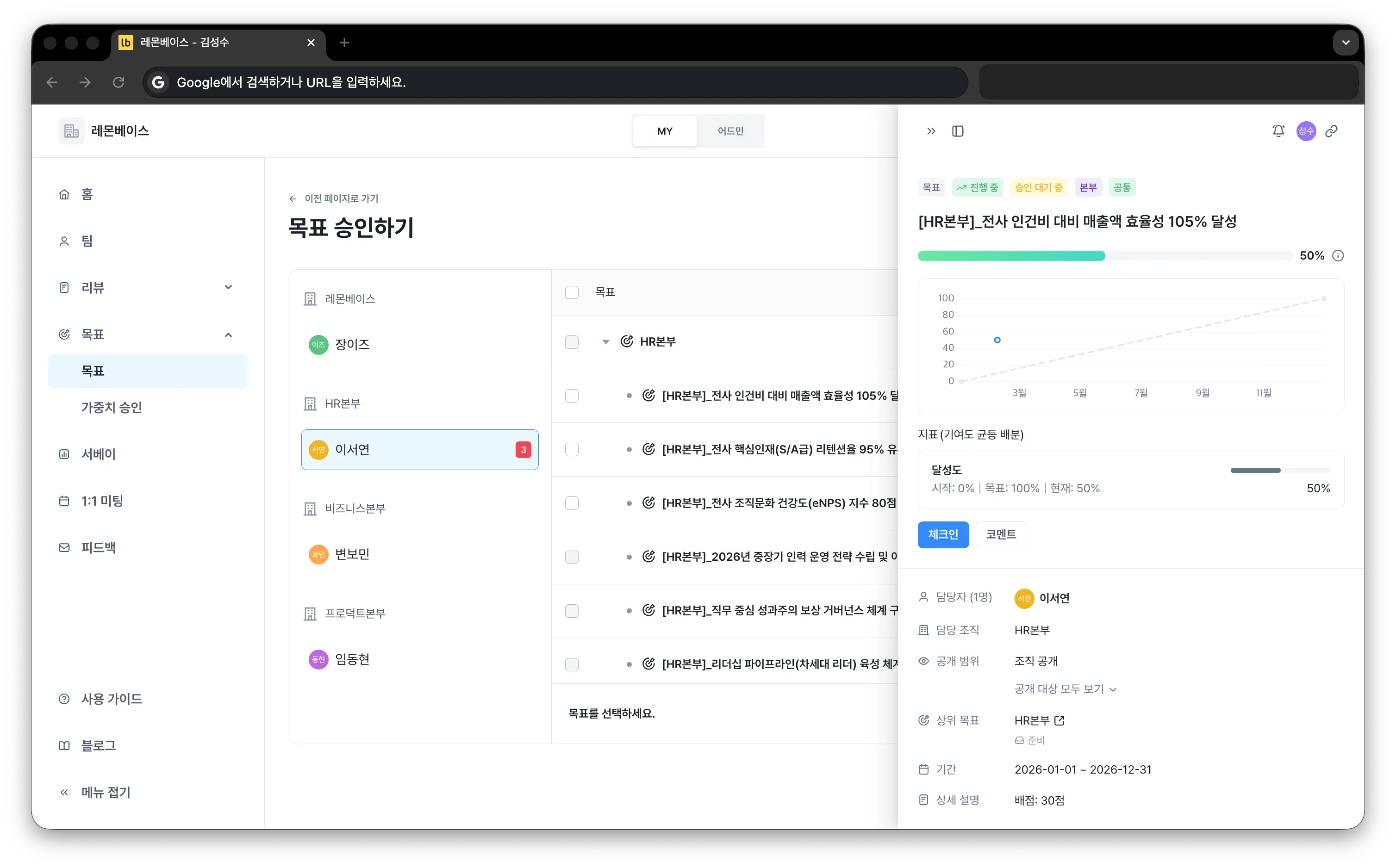Click the browser back arrow
This screenshot has width=1396, height=868.
click(52, 83)
